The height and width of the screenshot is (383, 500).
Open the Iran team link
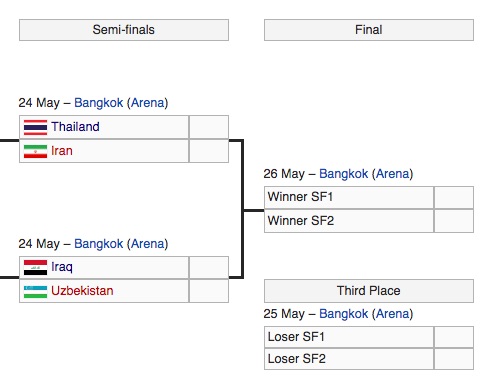coord(62,151)
